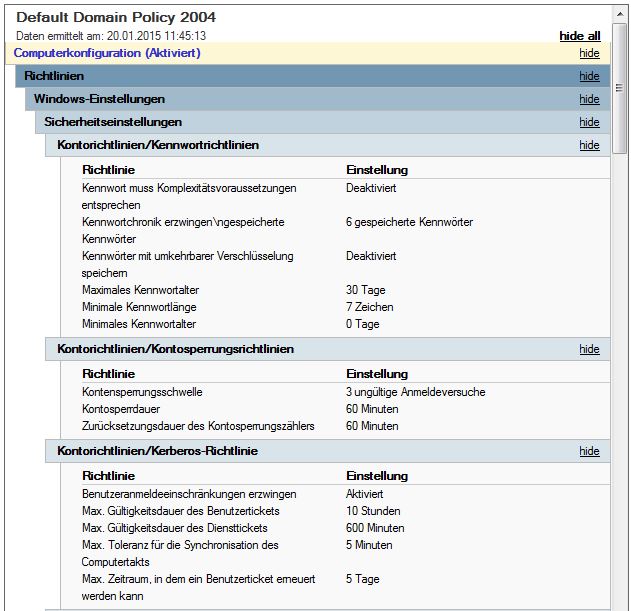
Task: Click the 'hide all' link
Action: point(579,36)
